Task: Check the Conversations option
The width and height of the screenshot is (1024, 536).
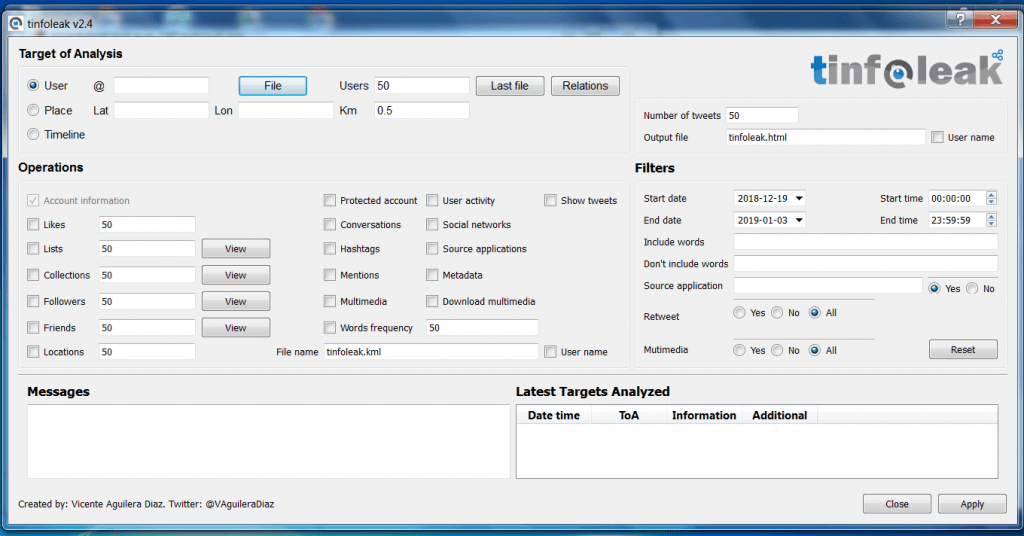Action: [330, 225]
